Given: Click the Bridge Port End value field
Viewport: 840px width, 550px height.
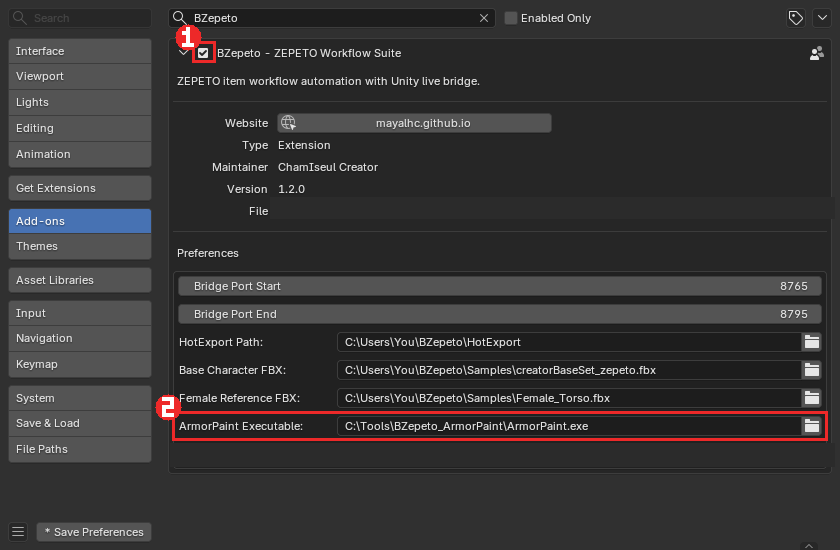Looking at the screenshot, I should (x=499, y=314).
